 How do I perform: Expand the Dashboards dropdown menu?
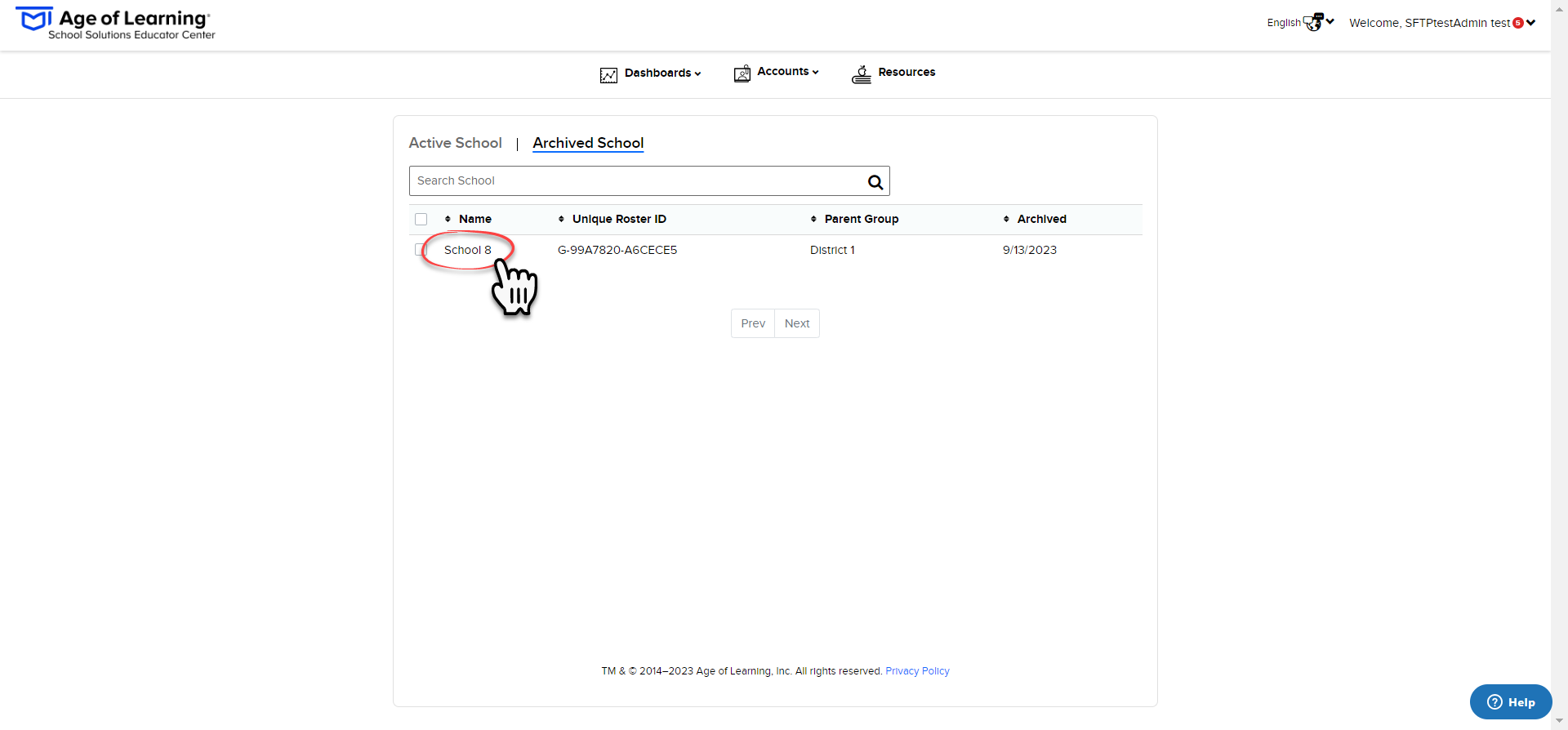point(662,73)
